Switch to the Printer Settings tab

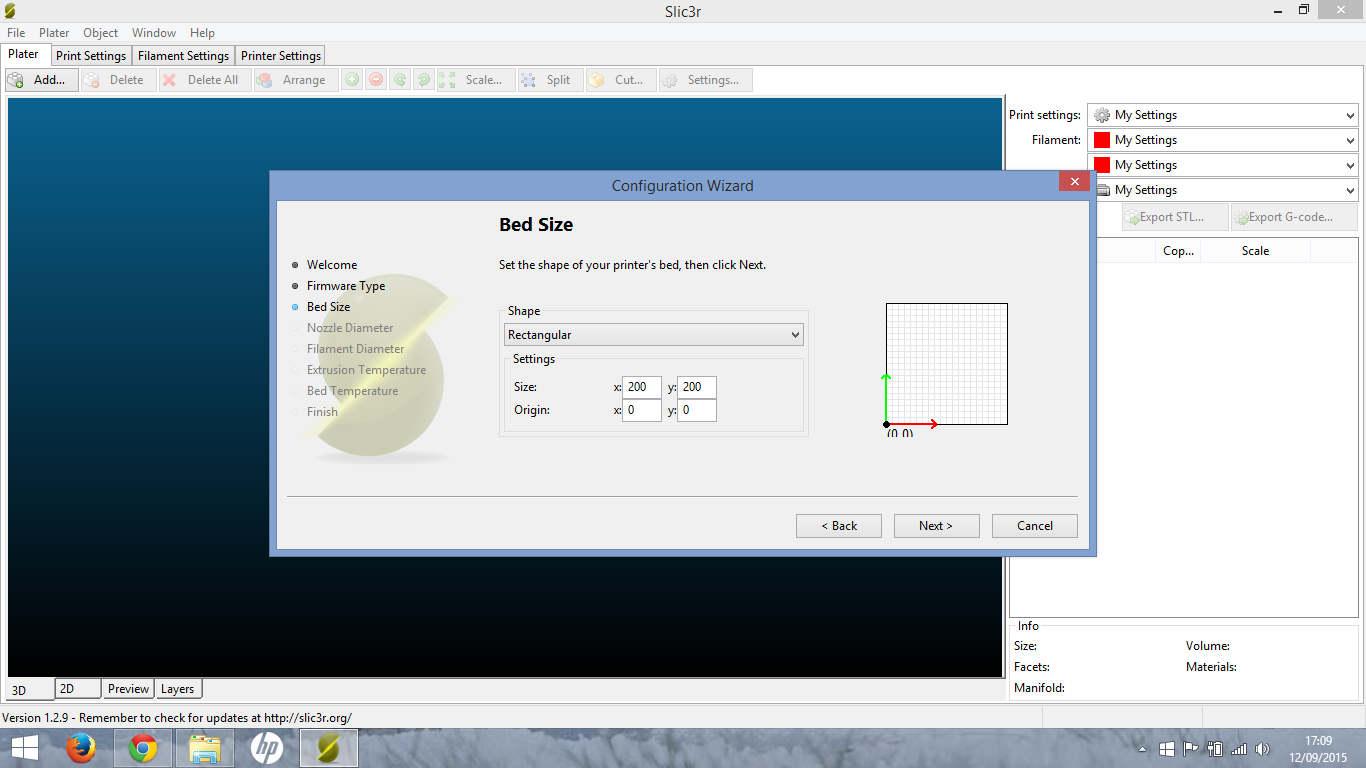coord(281,56)
